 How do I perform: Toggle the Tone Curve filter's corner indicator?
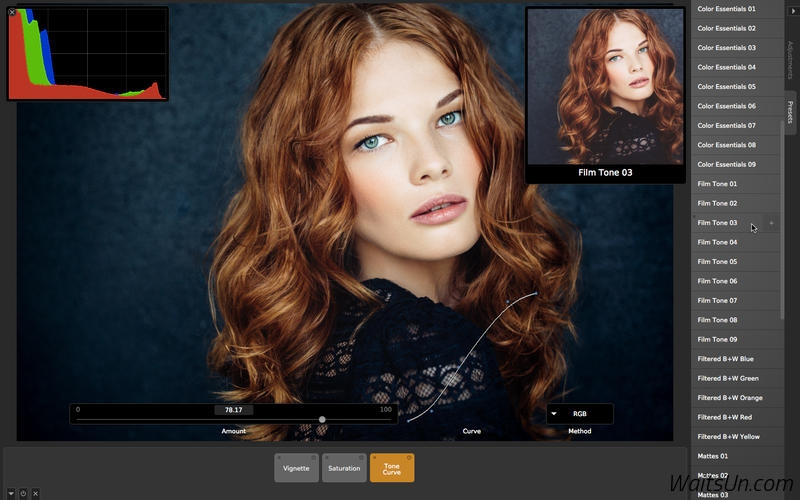[x=409, y=458]
